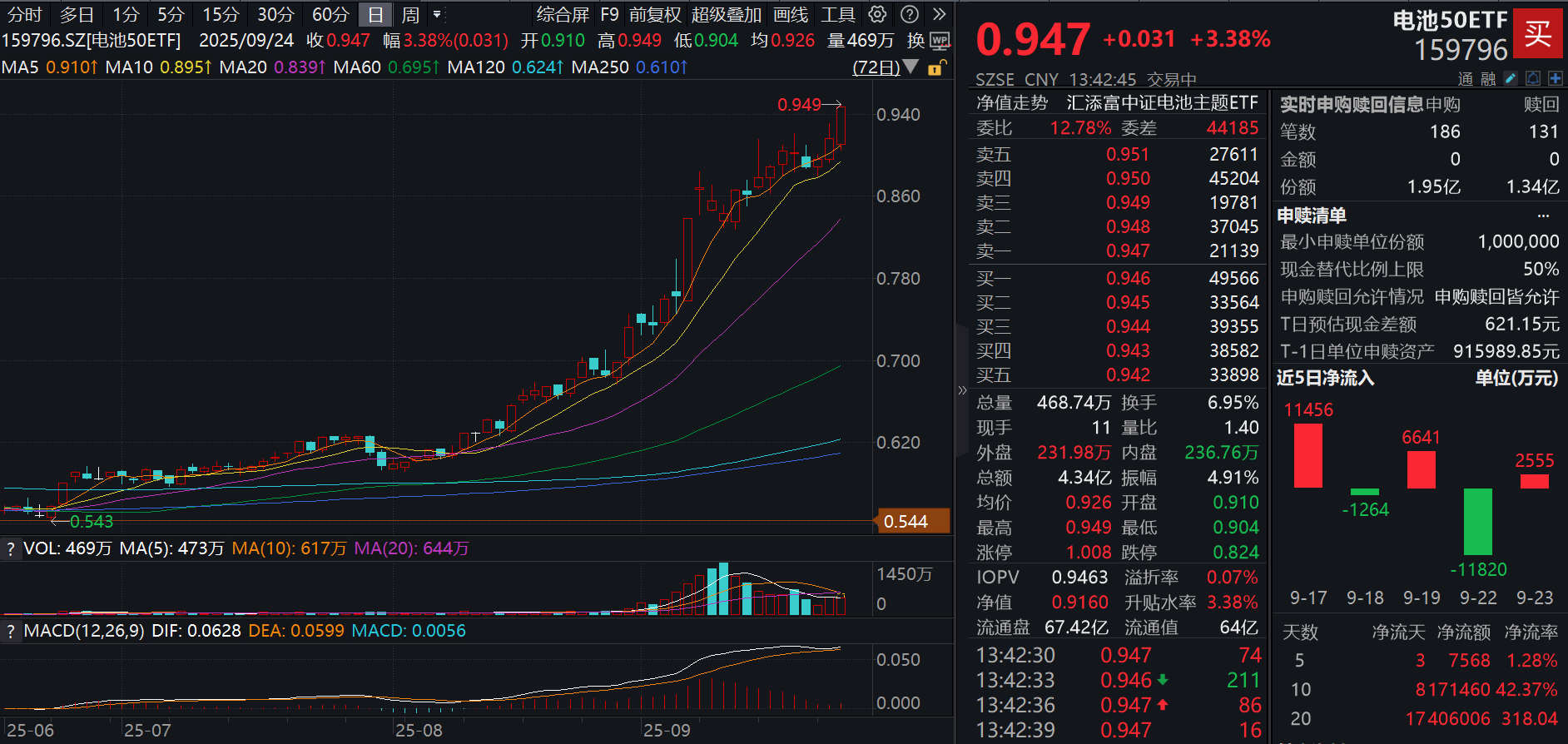Screen dimensions: 1568x744
Task: Open 申赎清单 more options ellipsis
Action: pos(1544,216)
